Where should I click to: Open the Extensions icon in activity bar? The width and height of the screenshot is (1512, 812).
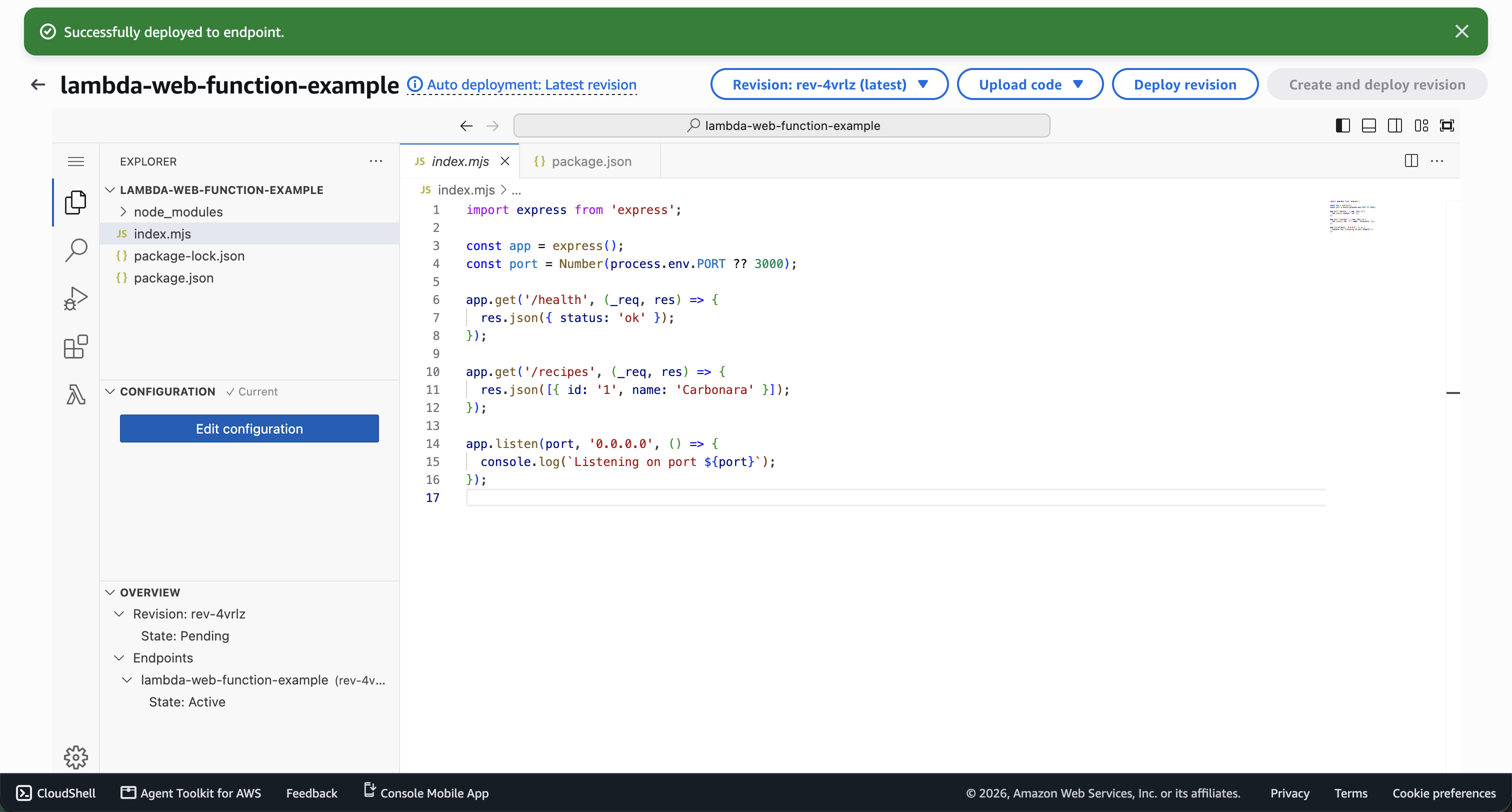[x=75, y=346]
